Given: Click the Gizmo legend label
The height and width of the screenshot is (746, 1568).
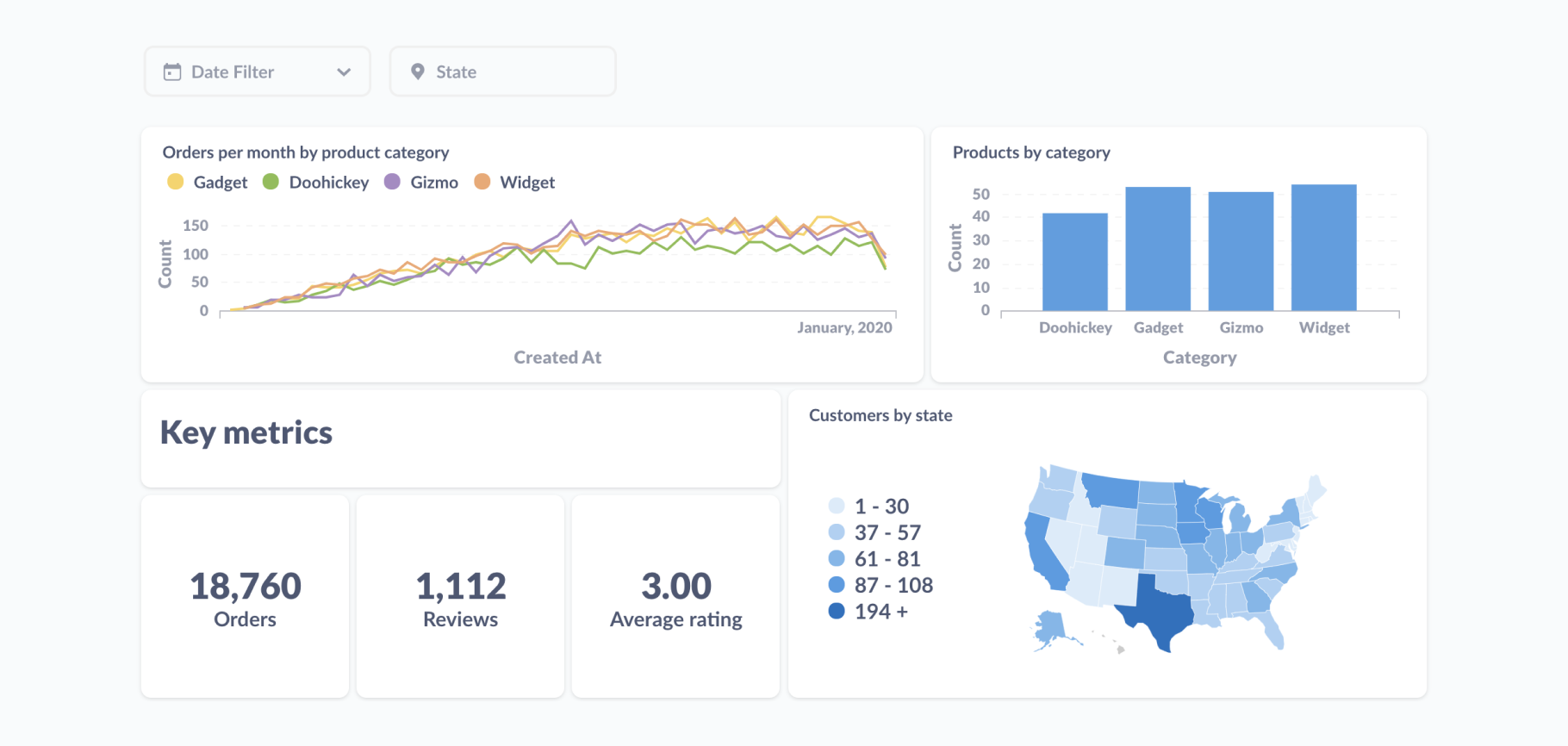Looking at the screenshot, I should 434,183.
